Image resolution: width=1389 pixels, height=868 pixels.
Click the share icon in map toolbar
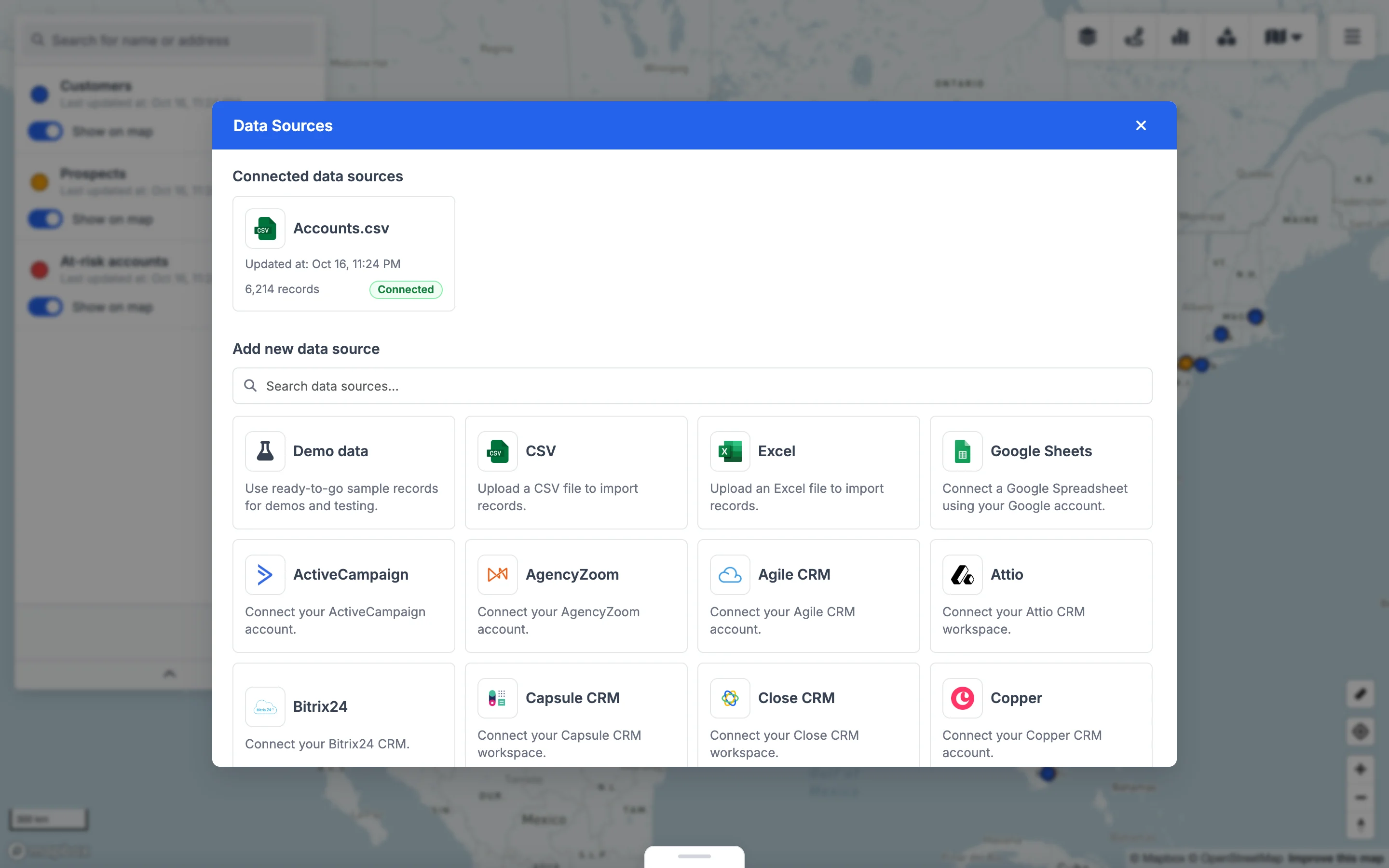[1133, 37]
